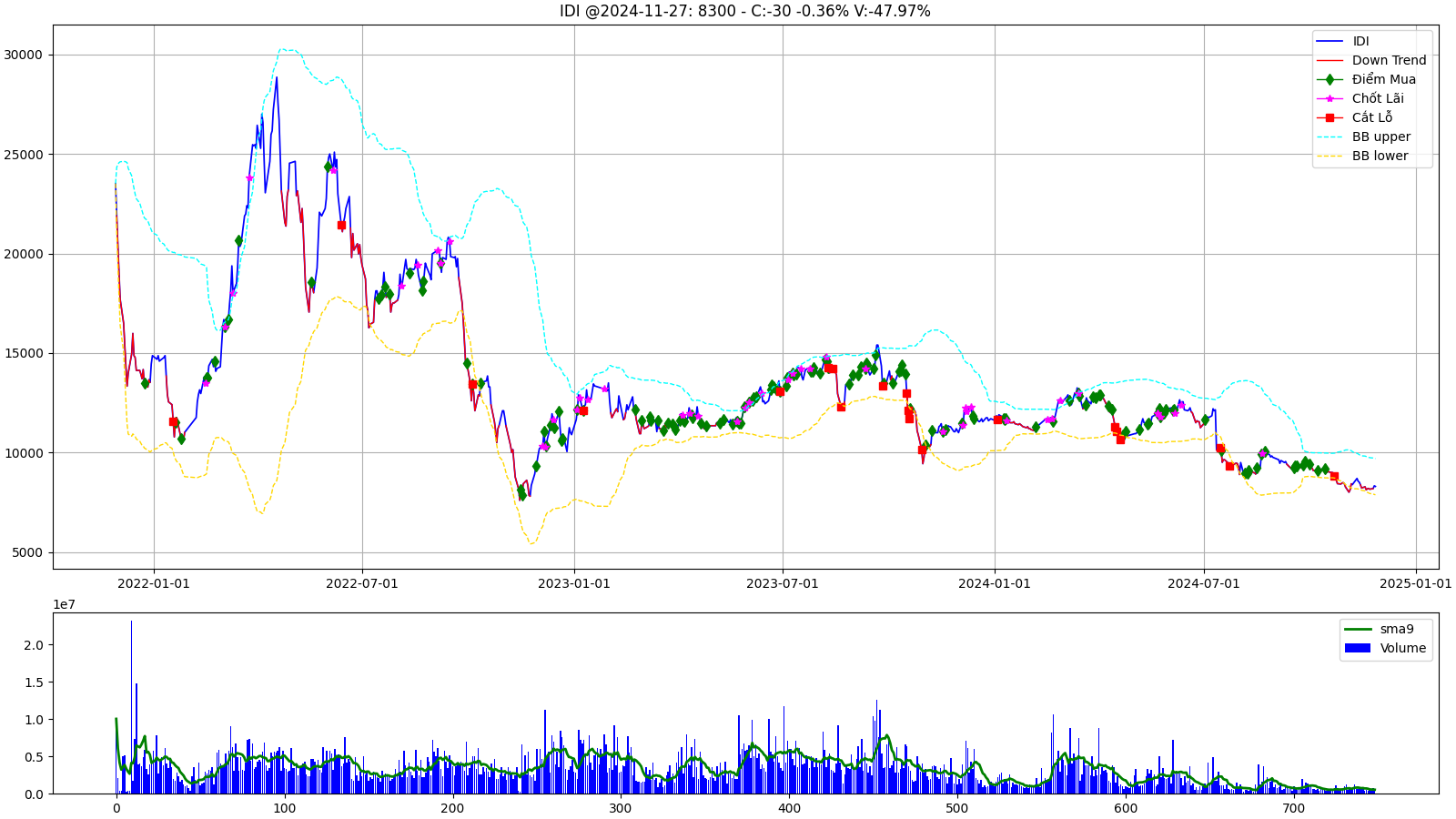Click the tallest volume bar spike
This screenshot has height=819, width=1456.
coord(131,707)
